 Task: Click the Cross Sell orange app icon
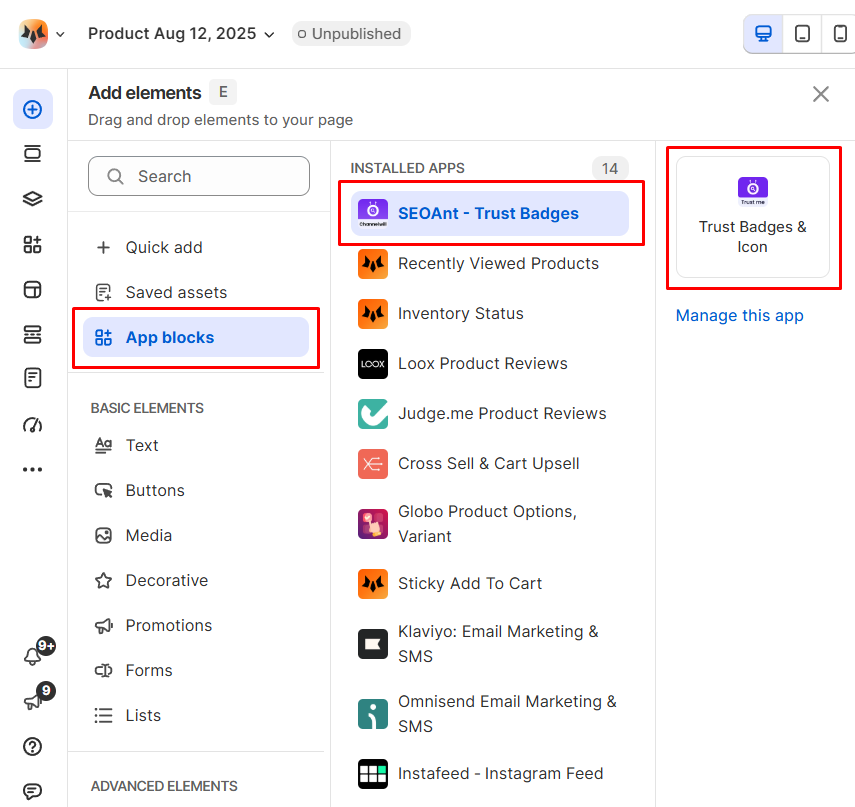[x=373, y=464]
